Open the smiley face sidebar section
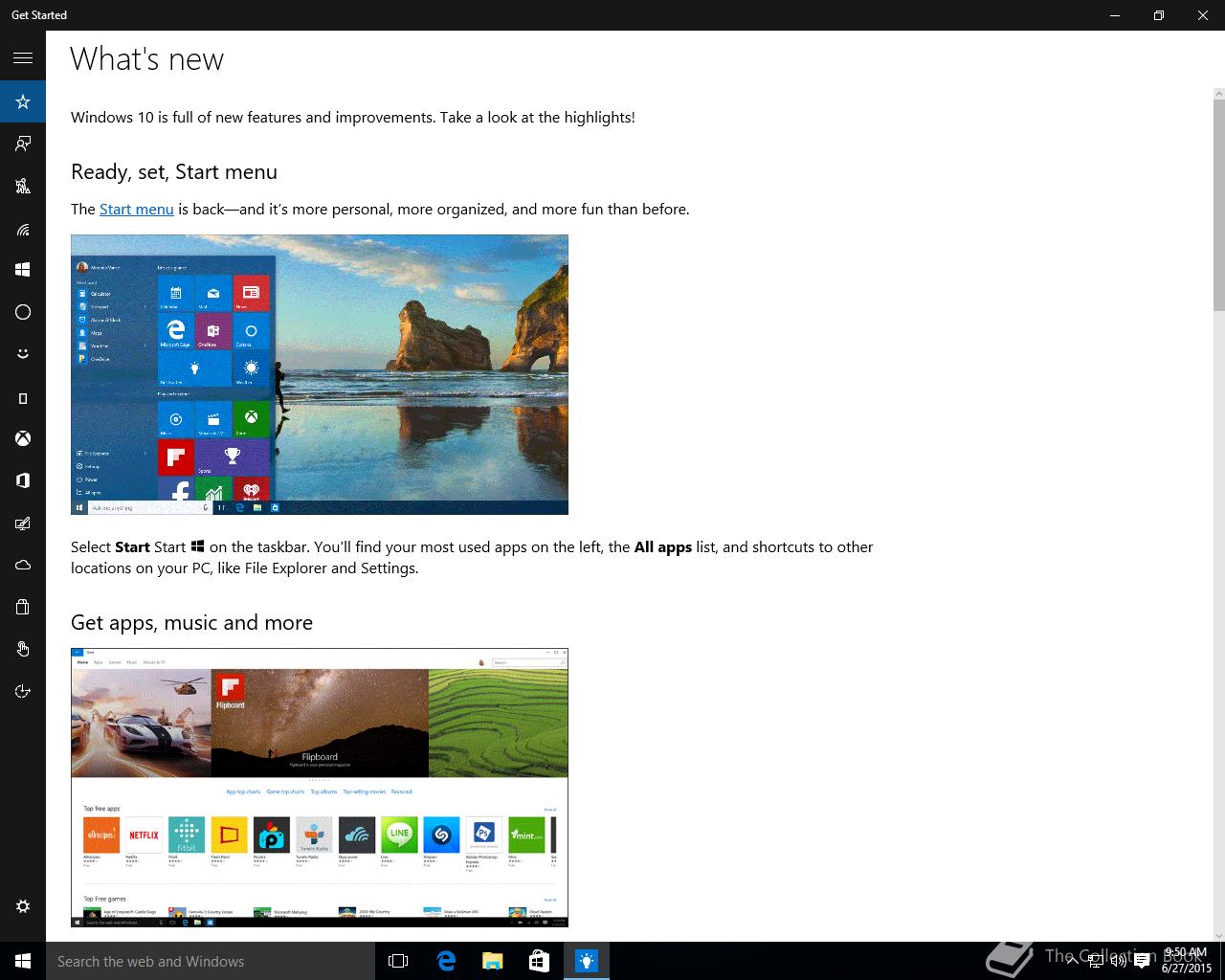1225x980 pixels. tap(23, 354)
